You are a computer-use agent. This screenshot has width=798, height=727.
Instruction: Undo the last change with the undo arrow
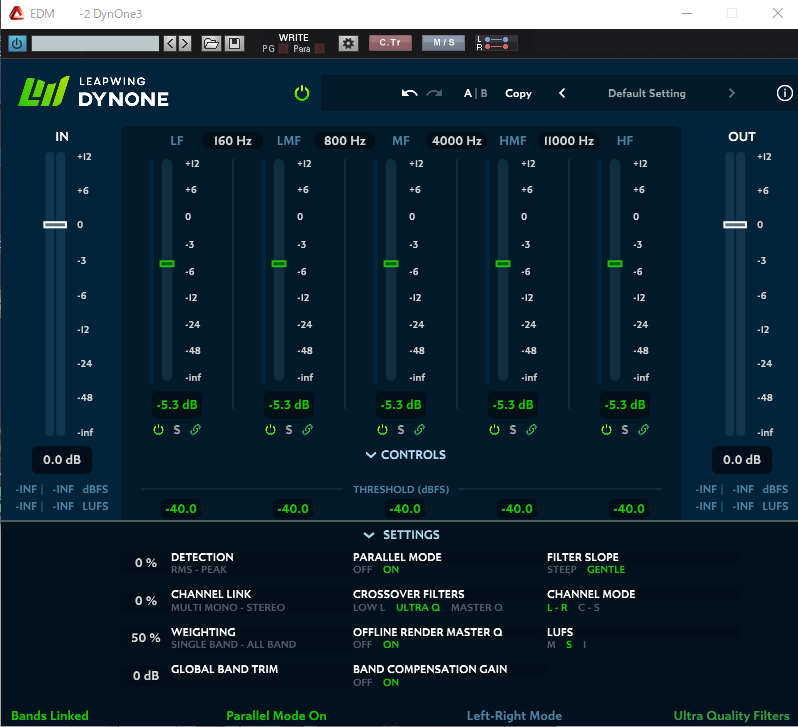(x=409, y=93)
